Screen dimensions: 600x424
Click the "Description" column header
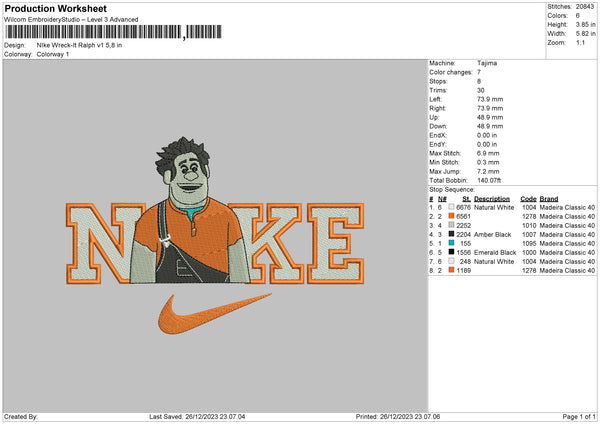click(x=492, y=199)
